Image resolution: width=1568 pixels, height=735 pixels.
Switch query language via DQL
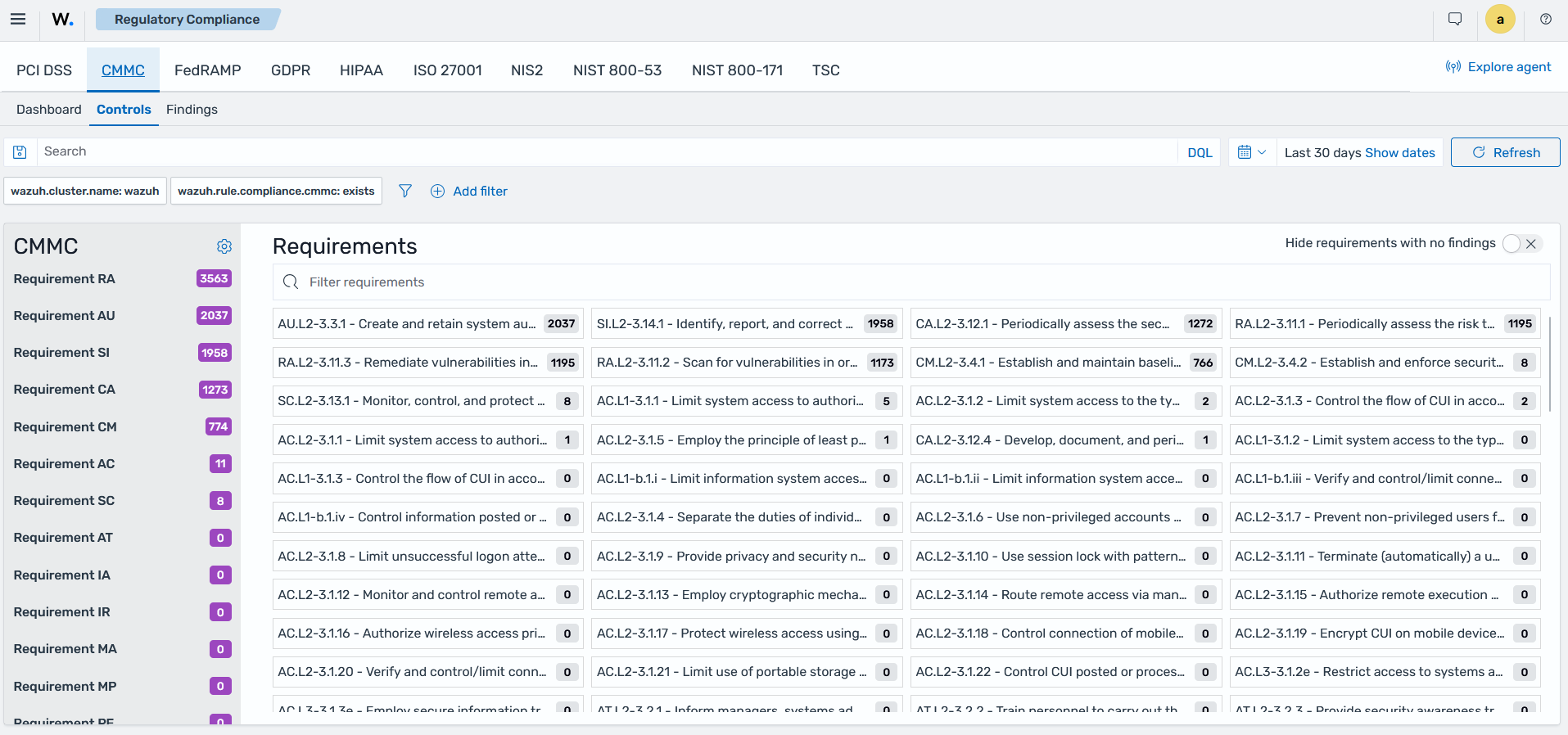point(1200,153)
